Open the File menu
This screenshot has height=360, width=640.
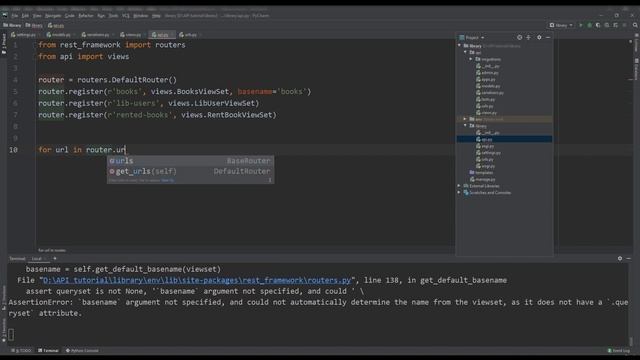tap(15, 16)
